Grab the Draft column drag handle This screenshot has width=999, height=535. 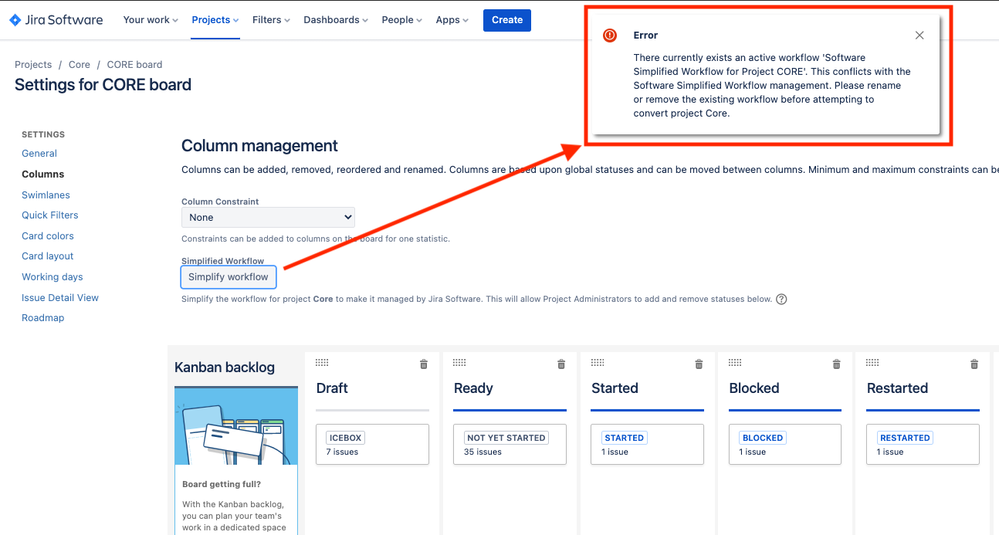click(322, 362)
